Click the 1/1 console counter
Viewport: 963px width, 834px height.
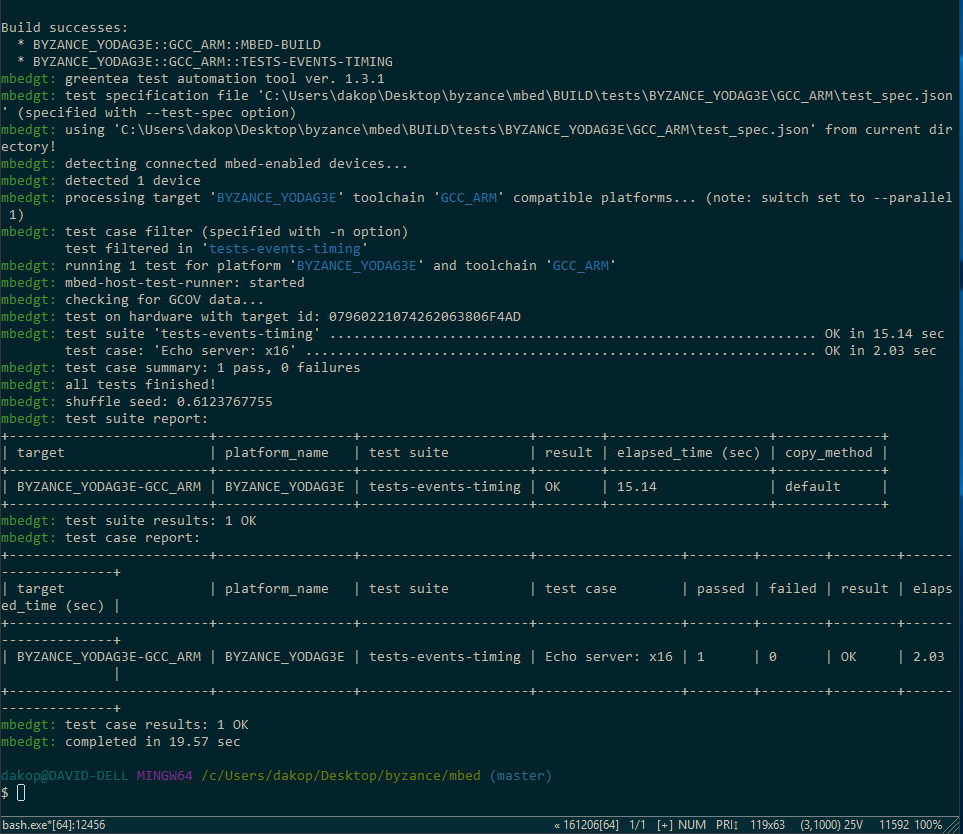tap(637, 825)
